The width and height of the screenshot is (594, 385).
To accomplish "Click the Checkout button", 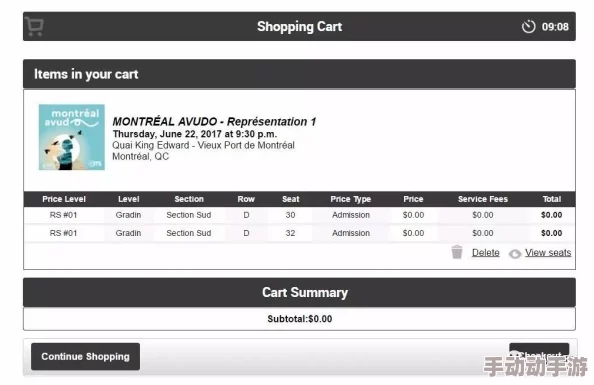I will point(539,355).
